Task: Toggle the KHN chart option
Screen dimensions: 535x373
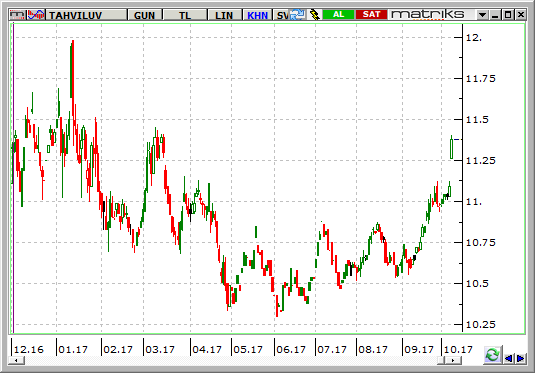Action: pos(257,15)
